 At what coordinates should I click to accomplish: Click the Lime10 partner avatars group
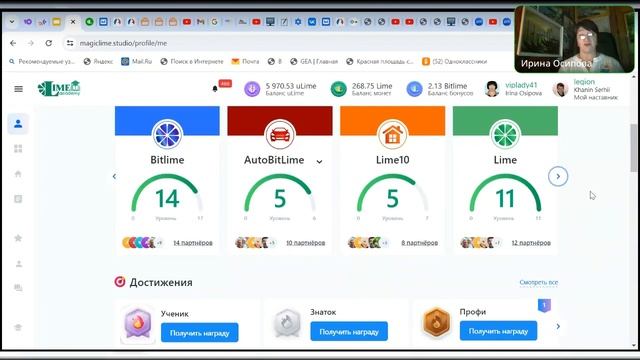(368, 242)
